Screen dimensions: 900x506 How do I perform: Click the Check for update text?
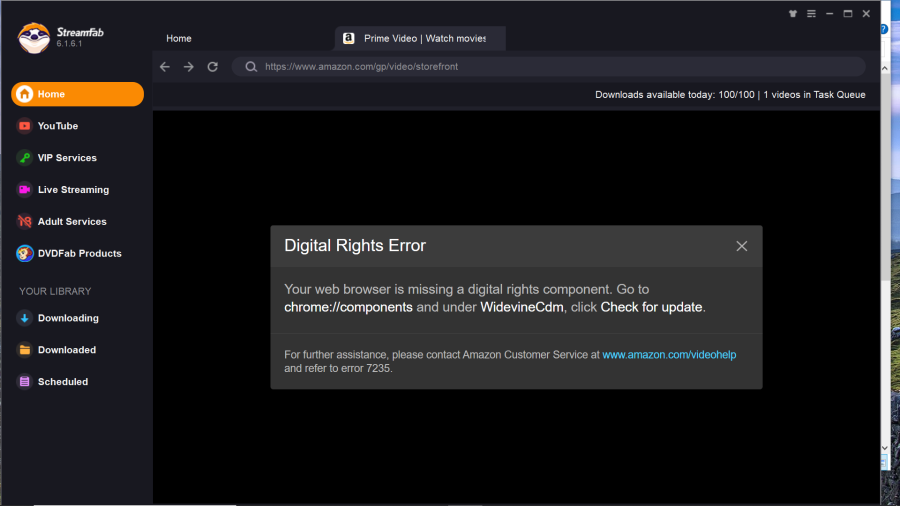651,307
